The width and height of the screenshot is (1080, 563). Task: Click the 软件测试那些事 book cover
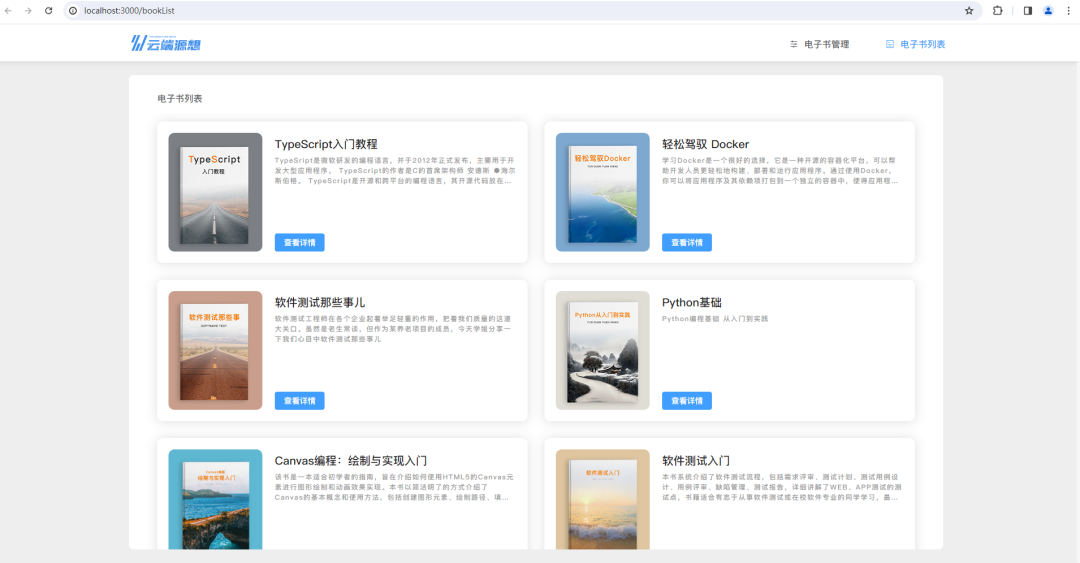coord(216,350)
